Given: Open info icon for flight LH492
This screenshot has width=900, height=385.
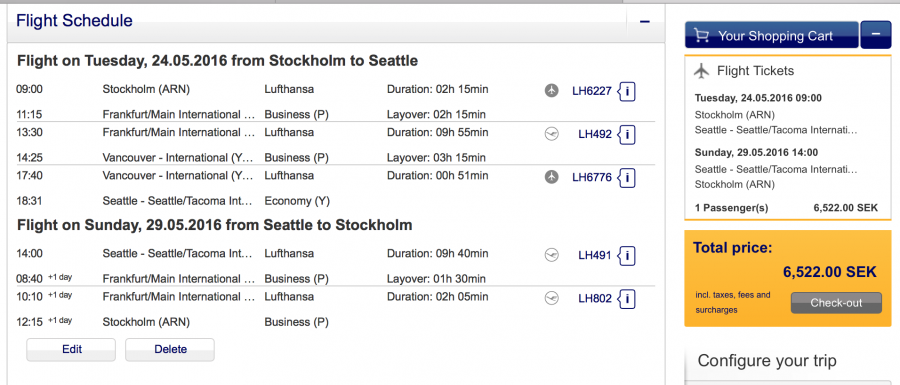Looking at the screenshot, I should click(x=627, y=135).
